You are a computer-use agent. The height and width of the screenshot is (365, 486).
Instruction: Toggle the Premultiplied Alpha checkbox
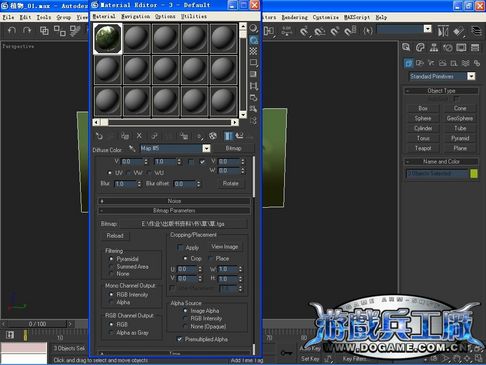180,339
